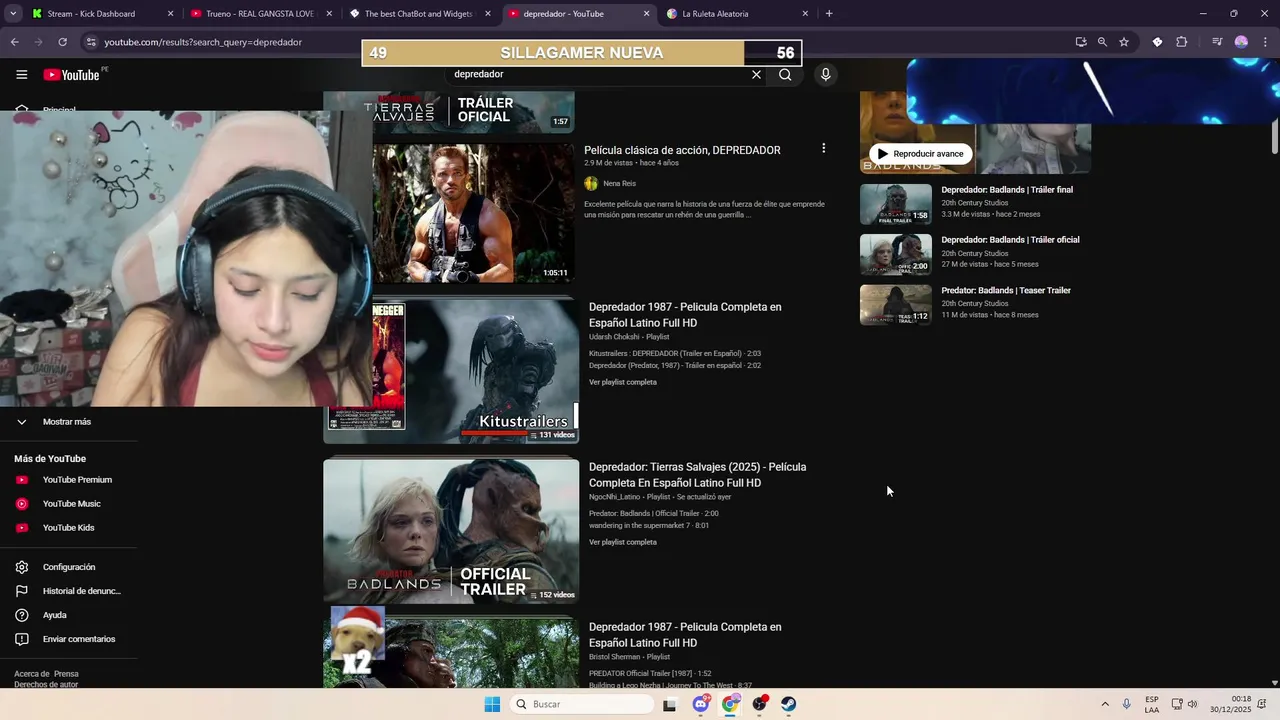
Task: Open the tab search dropdown arrow
Action: (x=13, y=14)
